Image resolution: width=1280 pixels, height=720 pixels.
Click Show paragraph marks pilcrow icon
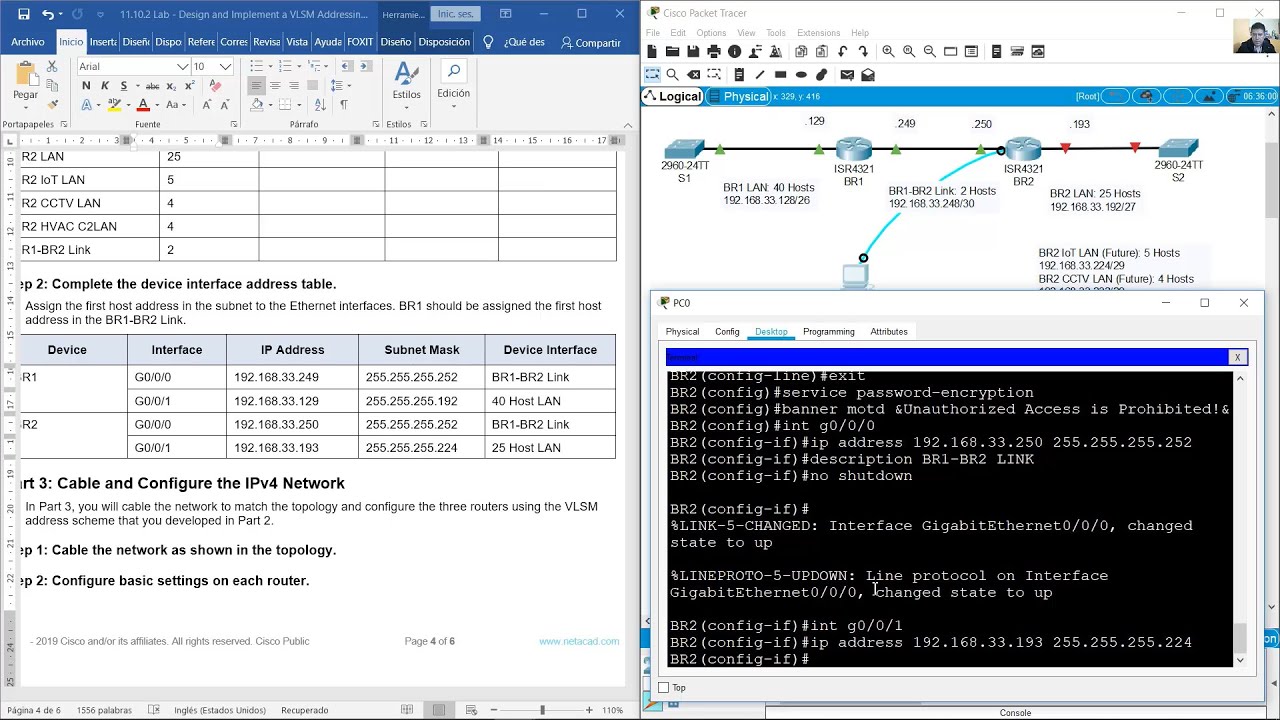pos(344,104)
